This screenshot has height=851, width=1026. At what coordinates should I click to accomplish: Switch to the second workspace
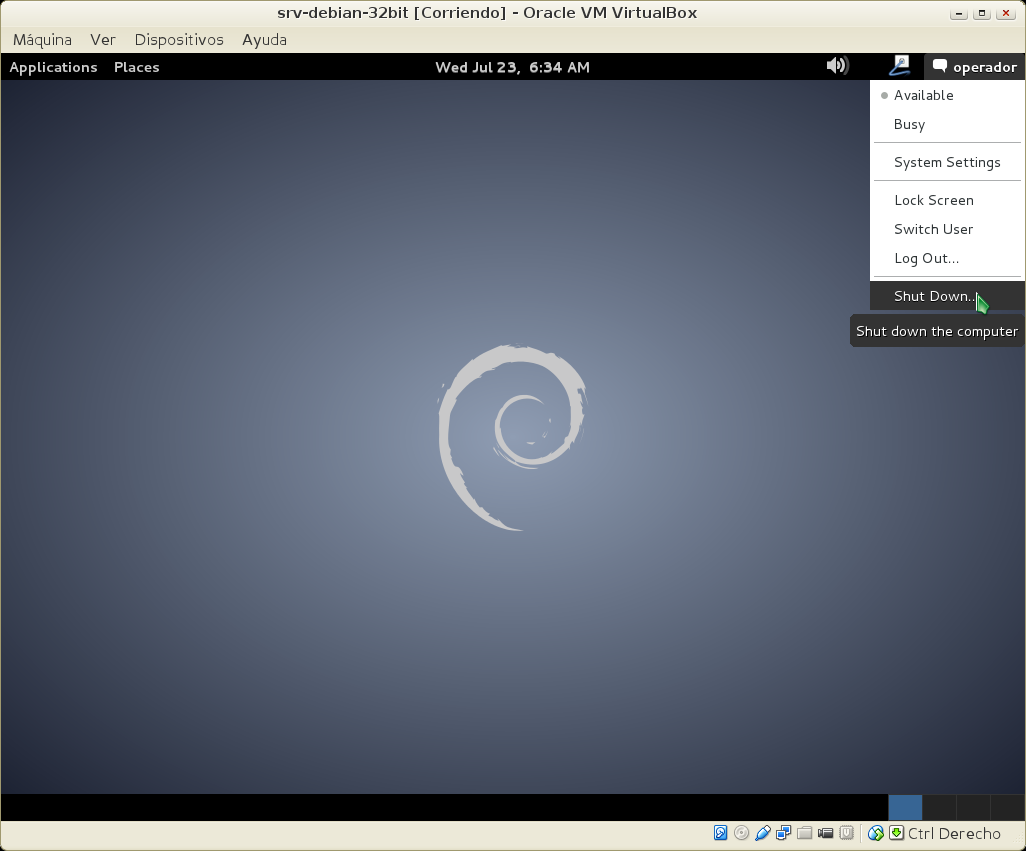[x=939, y=807]
